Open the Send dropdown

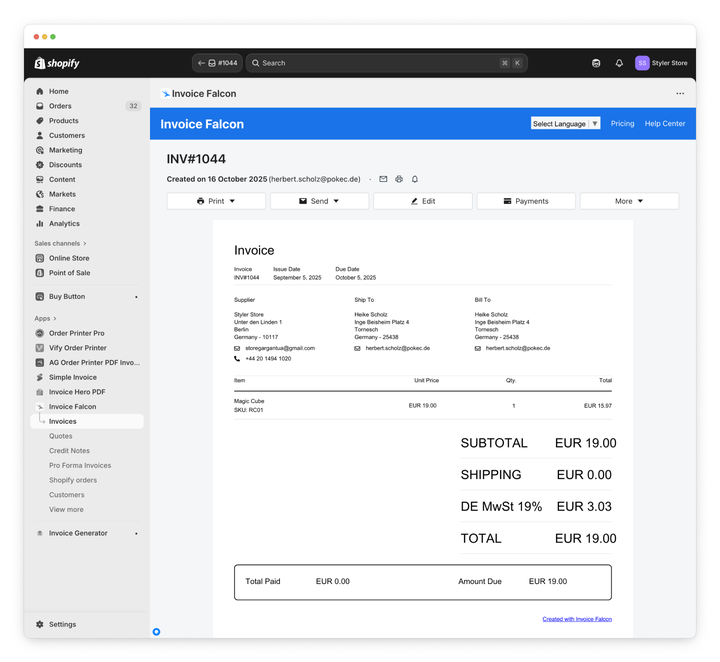[320, 201]
